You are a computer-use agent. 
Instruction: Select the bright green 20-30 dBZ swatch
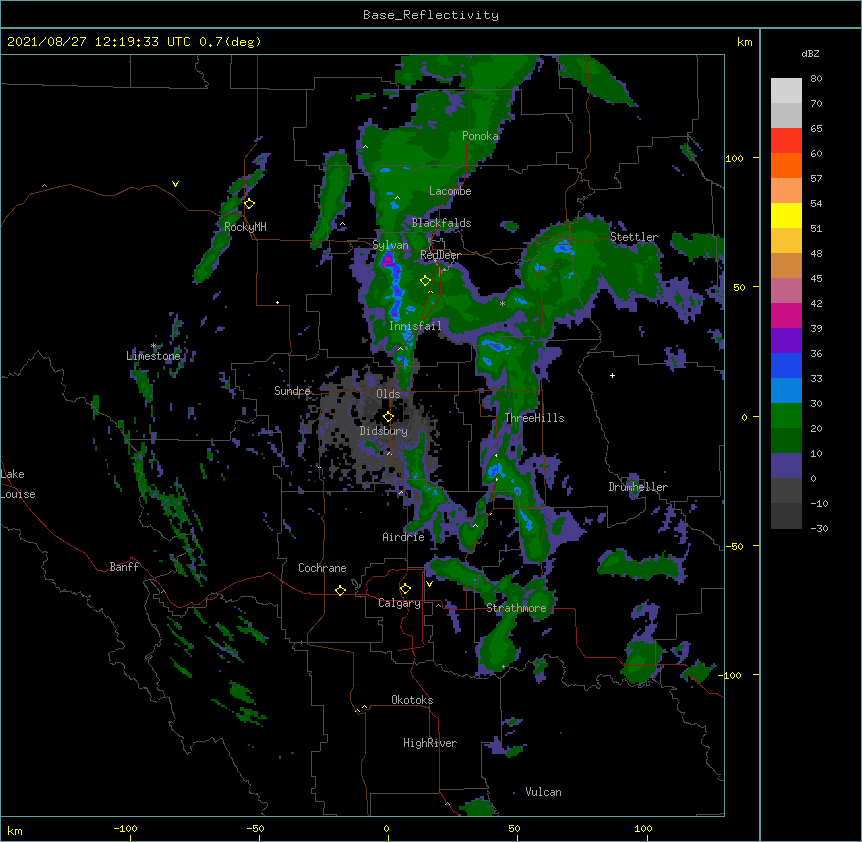pyautogui.click(x=786, y=416)
